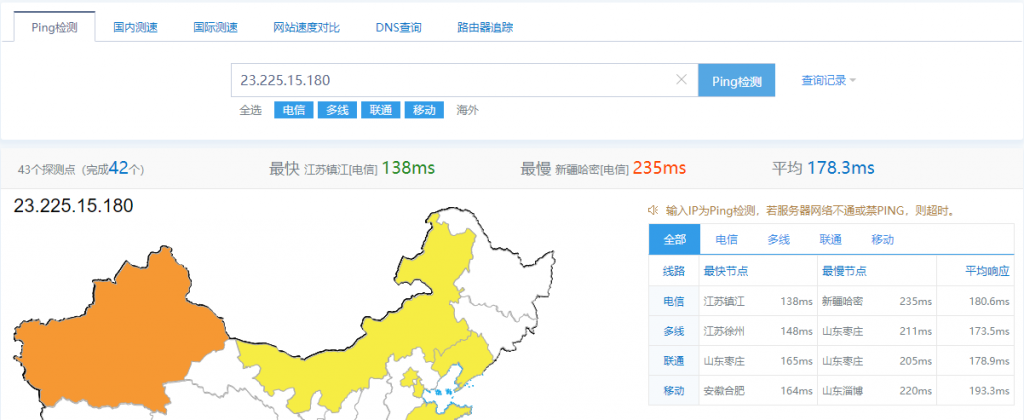1024x420 pixels.
Task: Click the blue 178.3ms average summary
Action: tap(840, 168)
